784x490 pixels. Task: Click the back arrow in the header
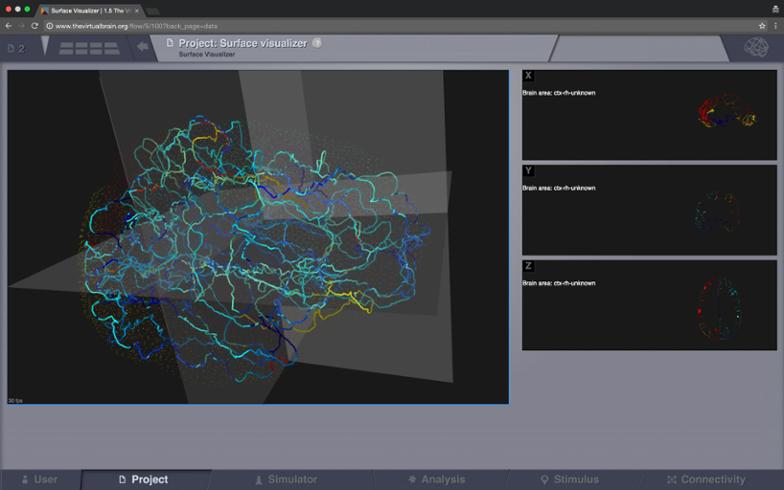[143, 46]
